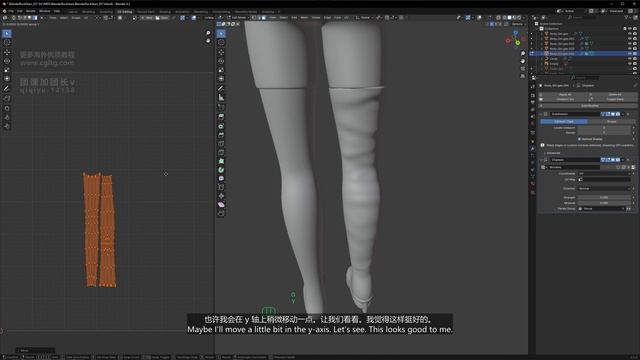
Task: Toggle Subdivision modifier render visibility icon
Action: (x=618, y=114)
